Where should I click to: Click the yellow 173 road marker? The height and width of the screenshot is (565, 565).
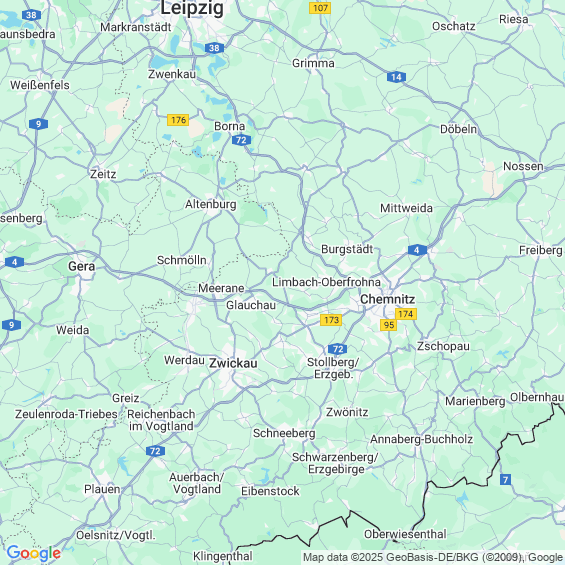tap(331, 320)
